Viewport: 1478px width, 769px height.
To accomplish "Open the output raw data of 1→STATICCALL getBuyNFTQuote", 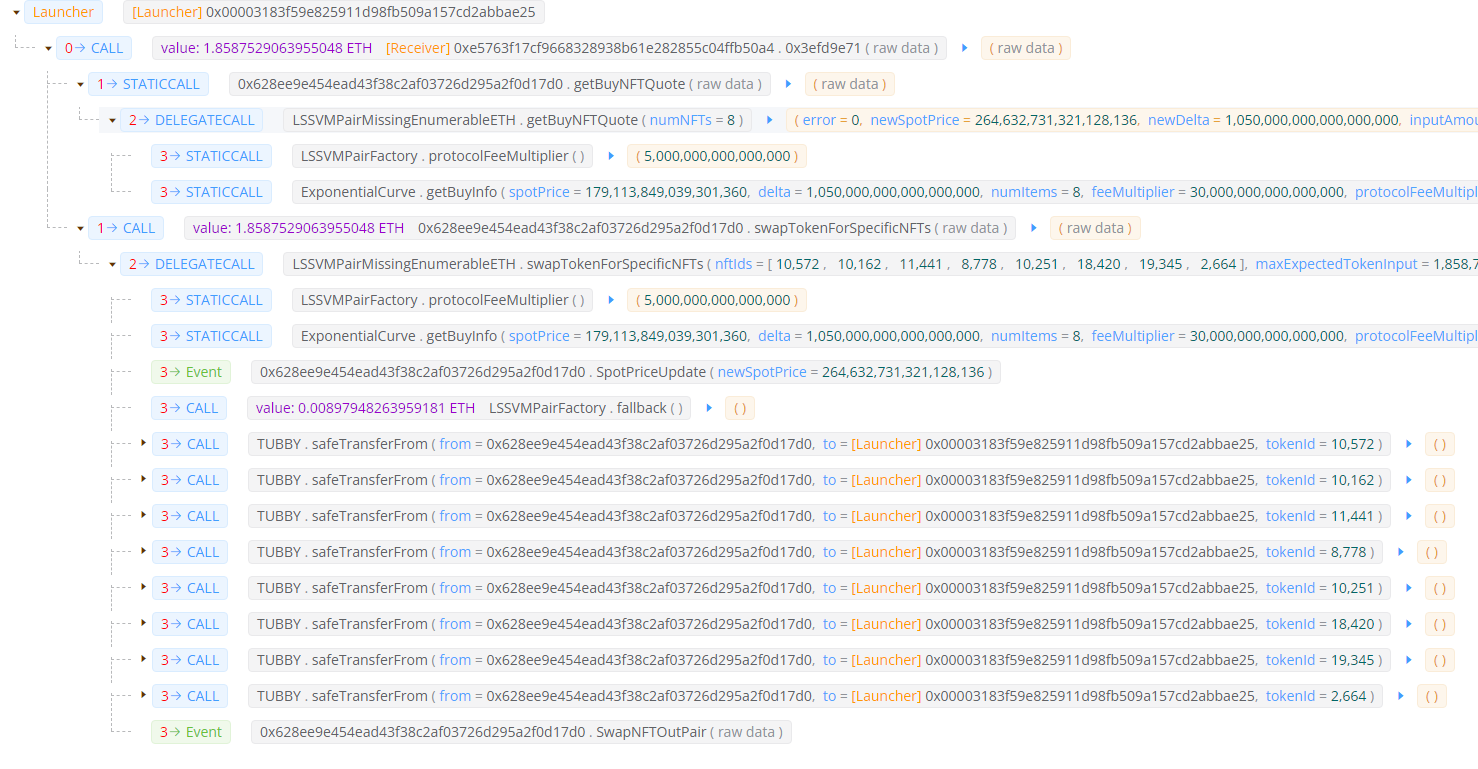I will [x=850, y=84].
